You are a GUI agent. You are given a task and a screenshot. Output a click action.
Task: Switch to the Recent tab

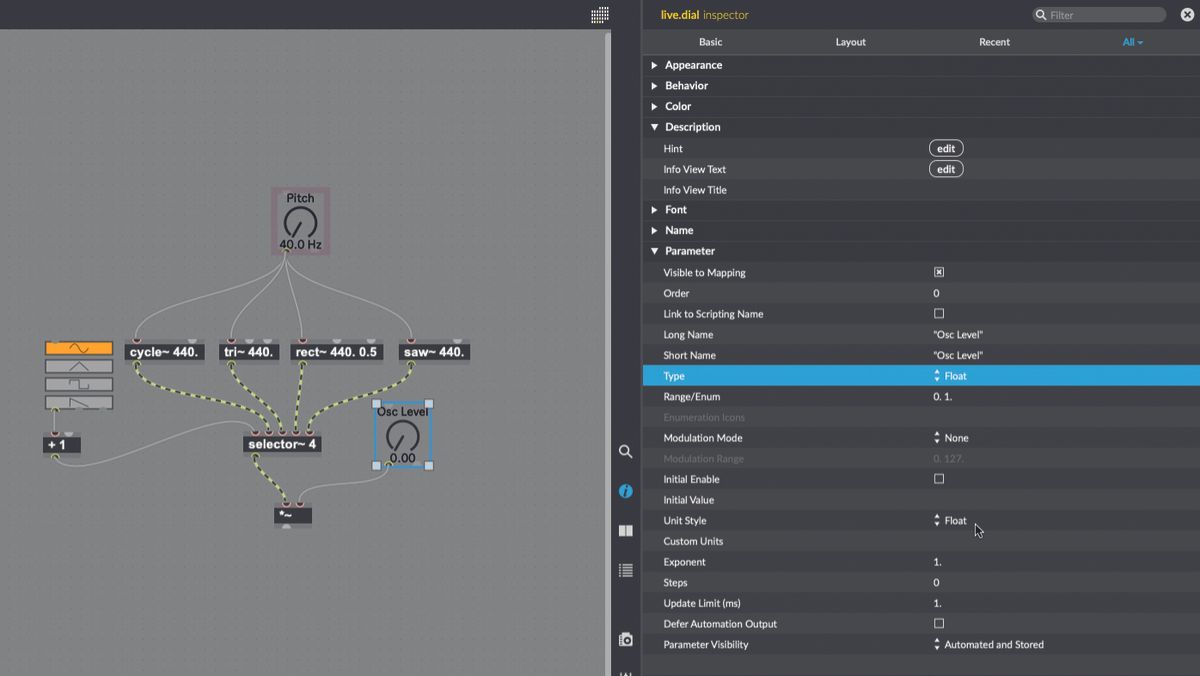[994, 42]
